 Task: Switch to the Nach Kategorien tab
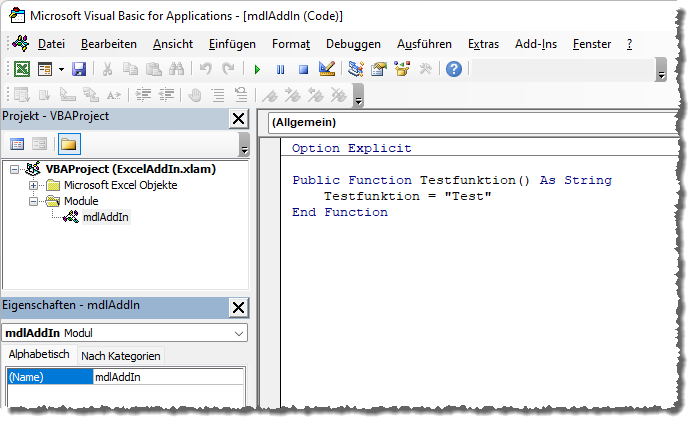click(120, 356)
